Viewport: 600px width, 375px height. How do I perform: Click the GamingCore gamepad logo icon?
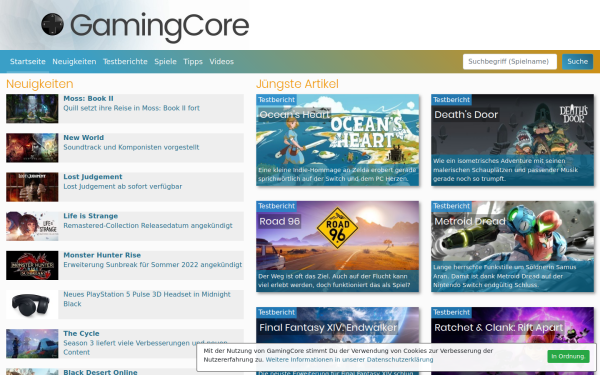pyautogui.click(x=52, y=24)
